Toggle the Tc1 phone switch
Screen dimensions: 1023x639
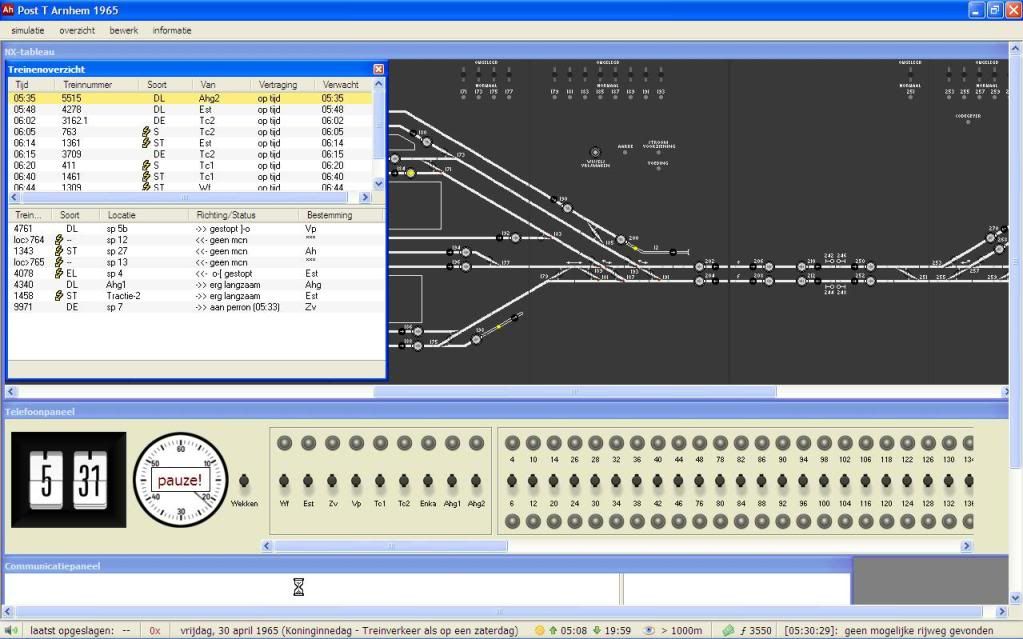tap(380, 481)
